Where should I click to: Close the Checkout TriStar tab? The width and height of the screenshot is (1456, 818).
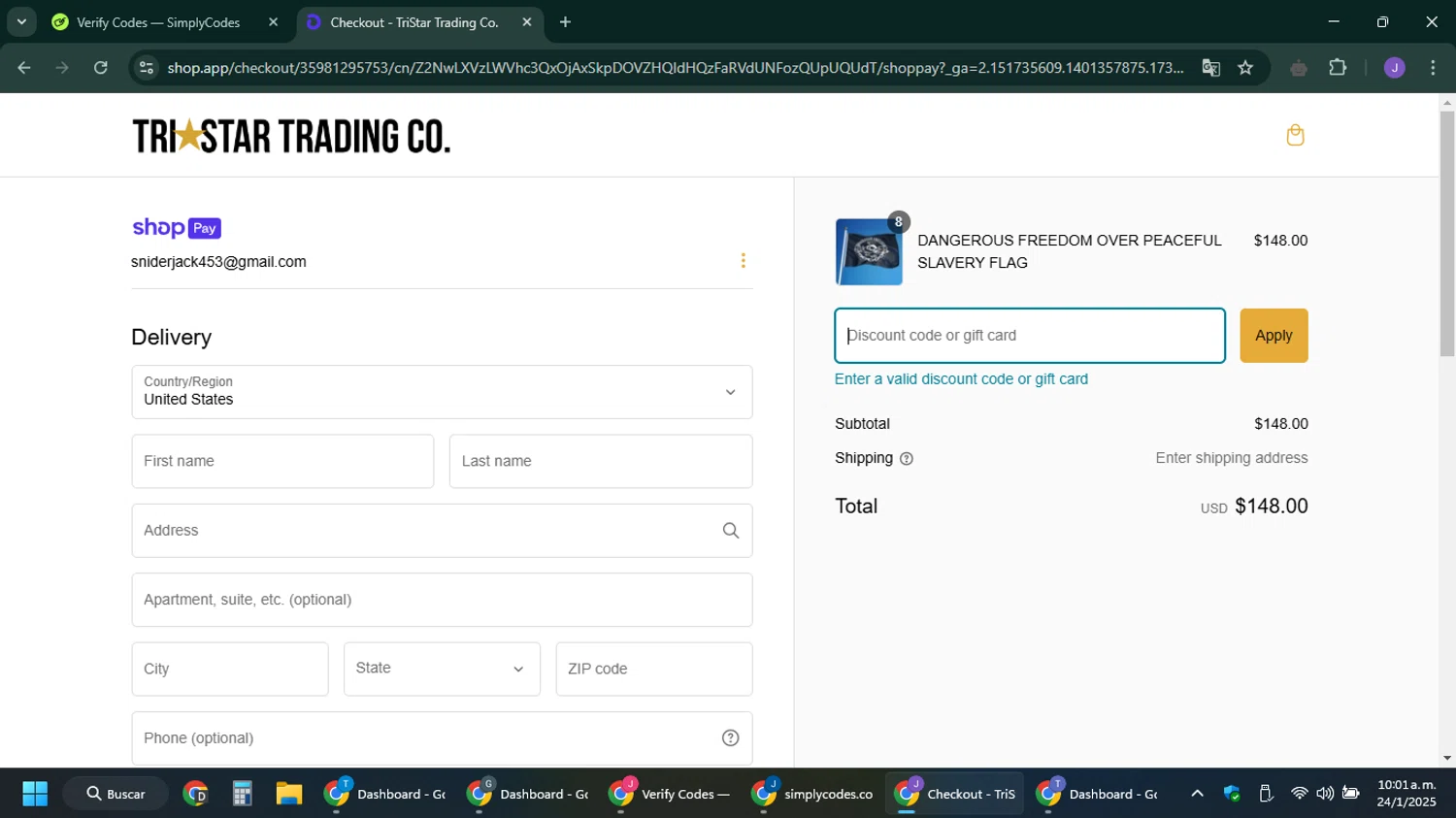(x=527, y=22)
